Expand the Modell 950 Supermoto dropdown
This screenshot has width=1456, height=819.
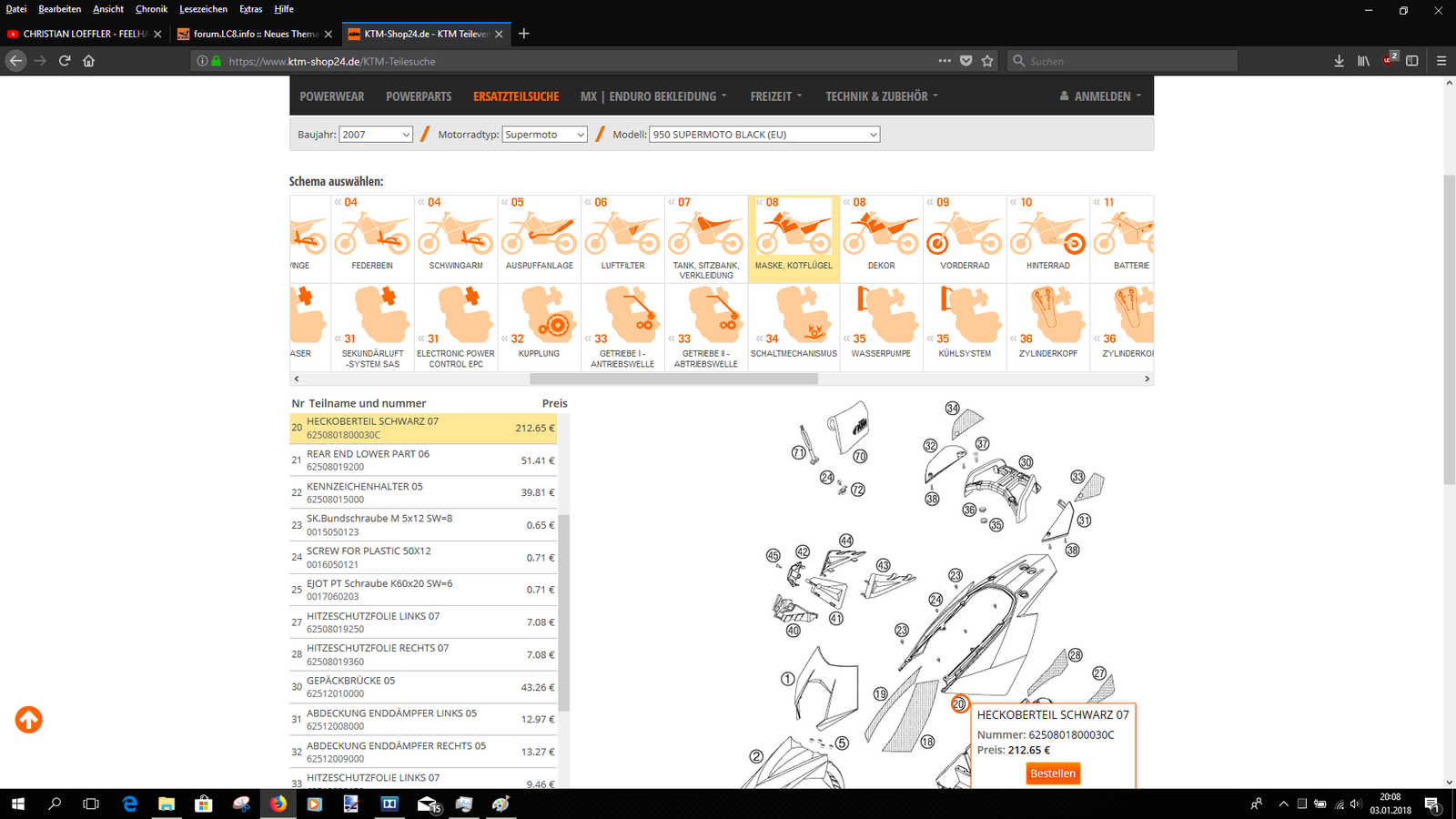coord(764,135)
